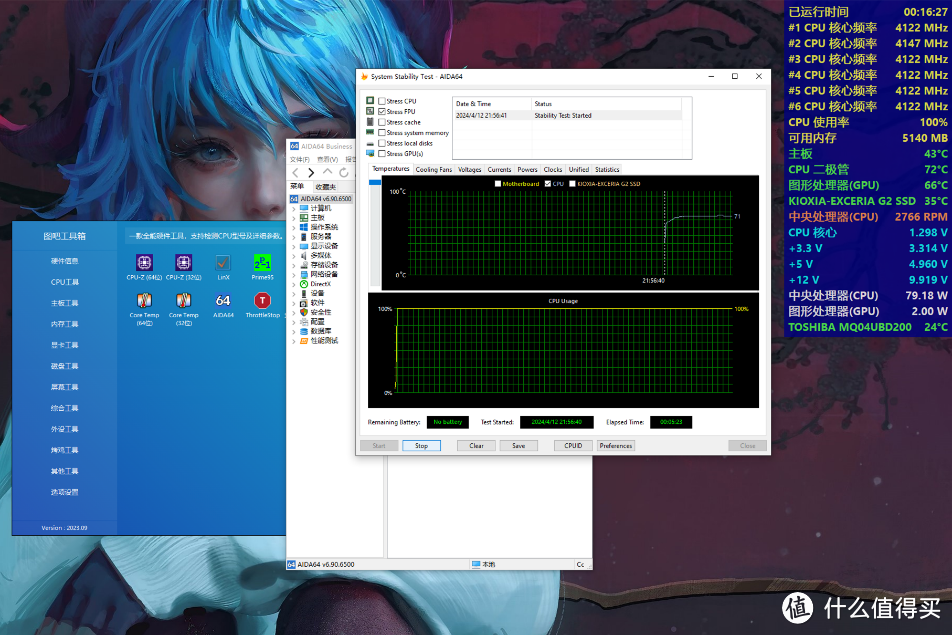
Task: Open the Currents tab
Action: pyautogui.click(x=499, y=169)
